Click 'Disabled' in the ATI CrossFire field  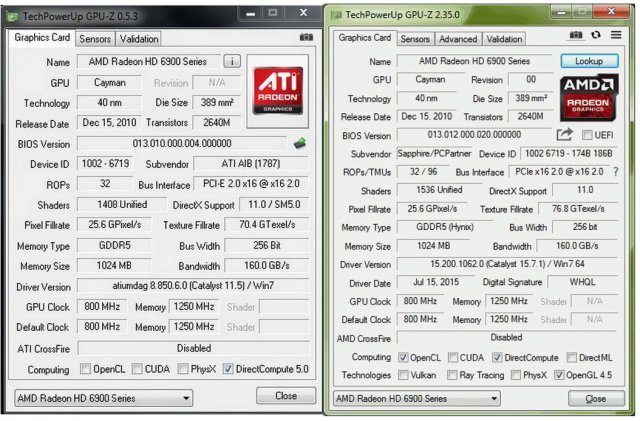(194, 348)
